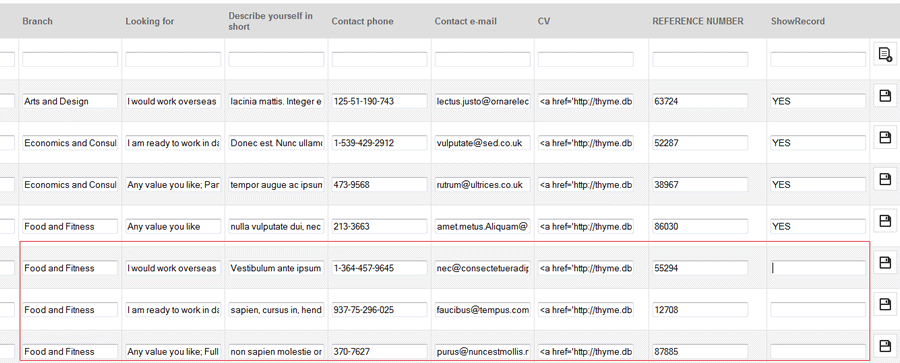Edit the email field rutrum@ultrices.co.uk
This screenshot has width=900, height=363.
tap(483, 184)
